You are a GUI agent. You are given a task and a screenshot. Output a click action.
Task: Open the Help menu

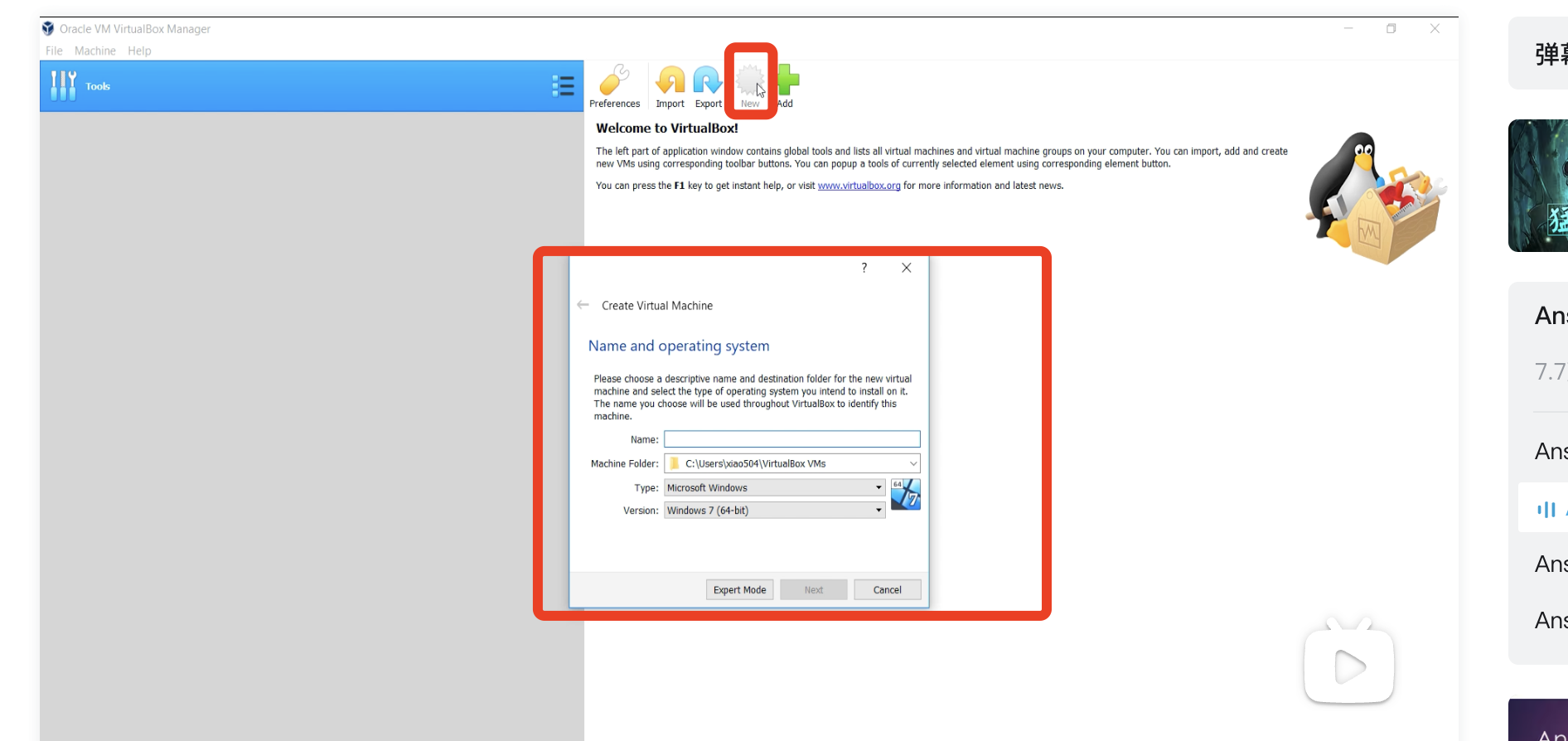(x=139, y=51)
